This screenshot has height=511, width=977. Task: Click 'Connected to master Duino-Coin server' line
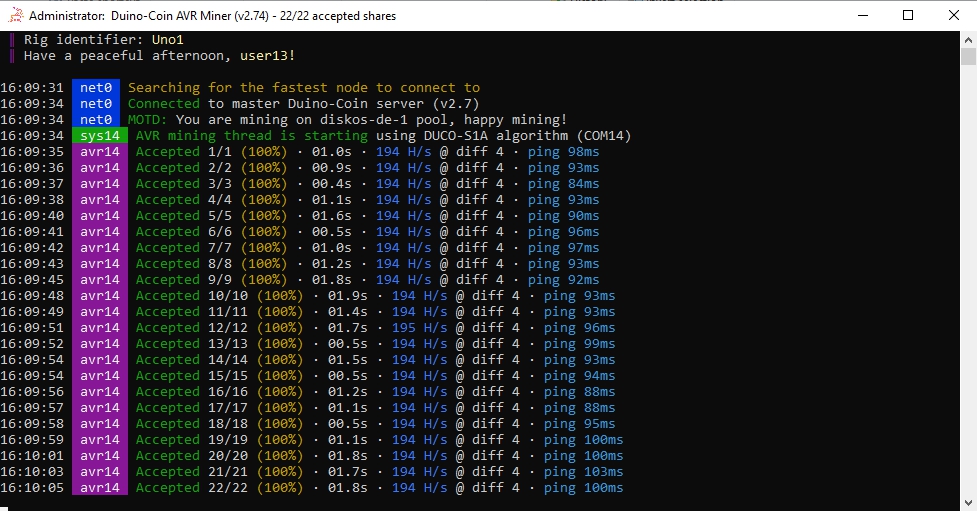point(303,103)
